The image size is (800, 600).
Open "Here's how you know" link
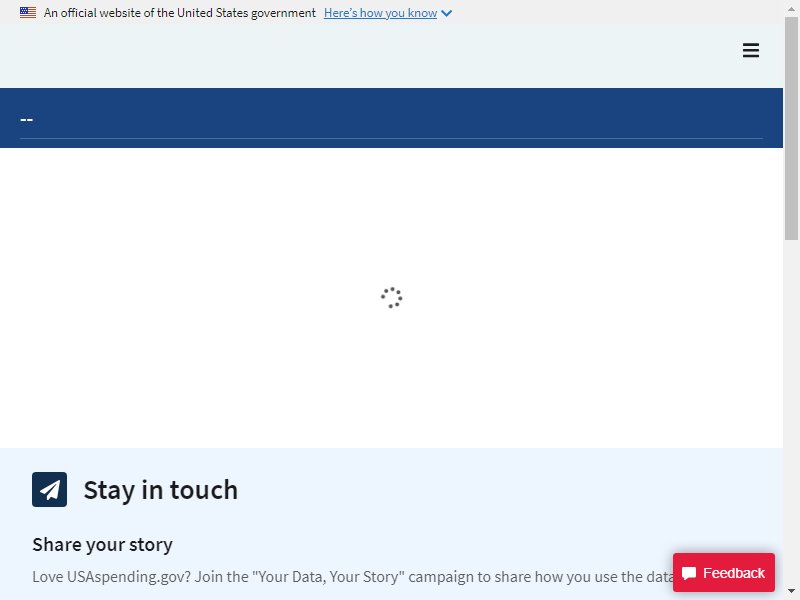pyautogui.click(x=380, y=13)
